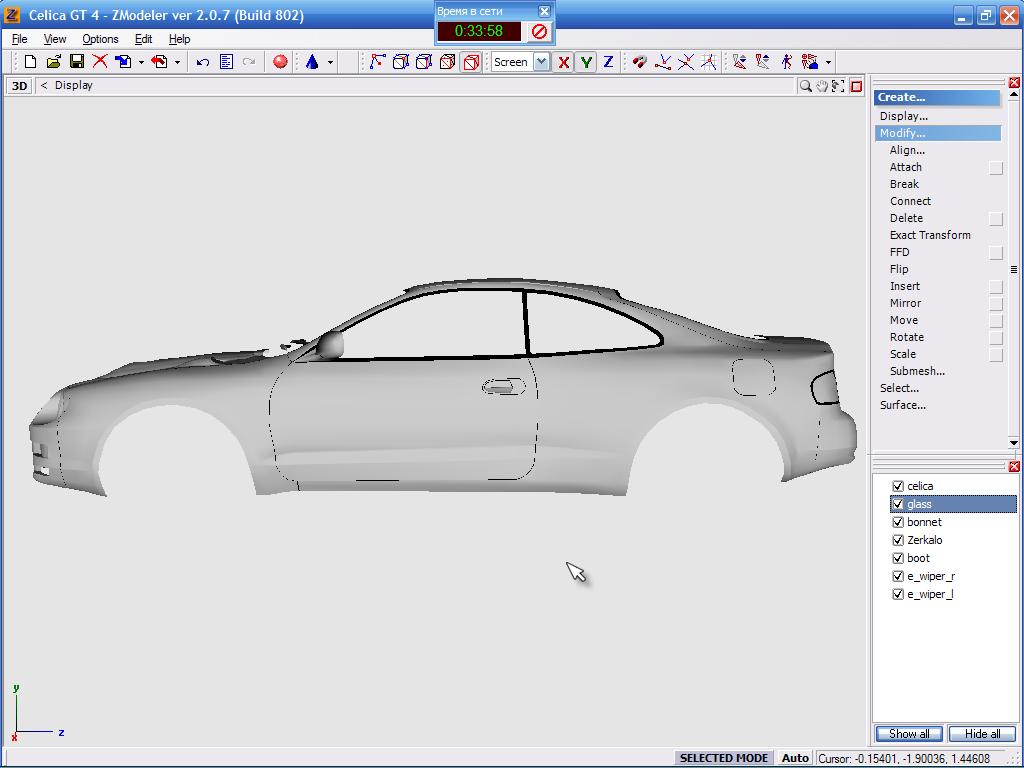
Task: Uncheck the celica object visibility checkbox
Action: point(898,486)
